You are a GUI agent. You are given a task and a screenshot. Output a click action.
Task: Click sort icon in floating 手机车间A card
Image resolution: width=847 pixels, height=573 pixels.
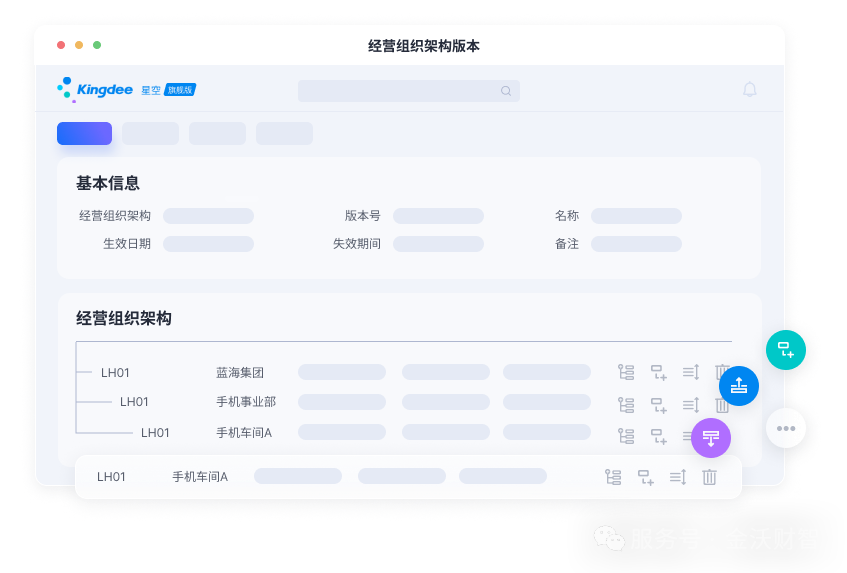coord(678,477)
